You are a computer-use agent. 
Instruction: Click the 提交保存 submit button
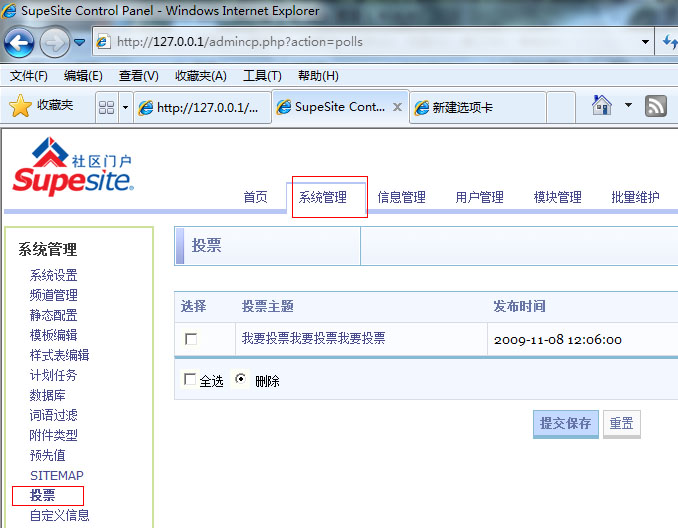(566, 424)
